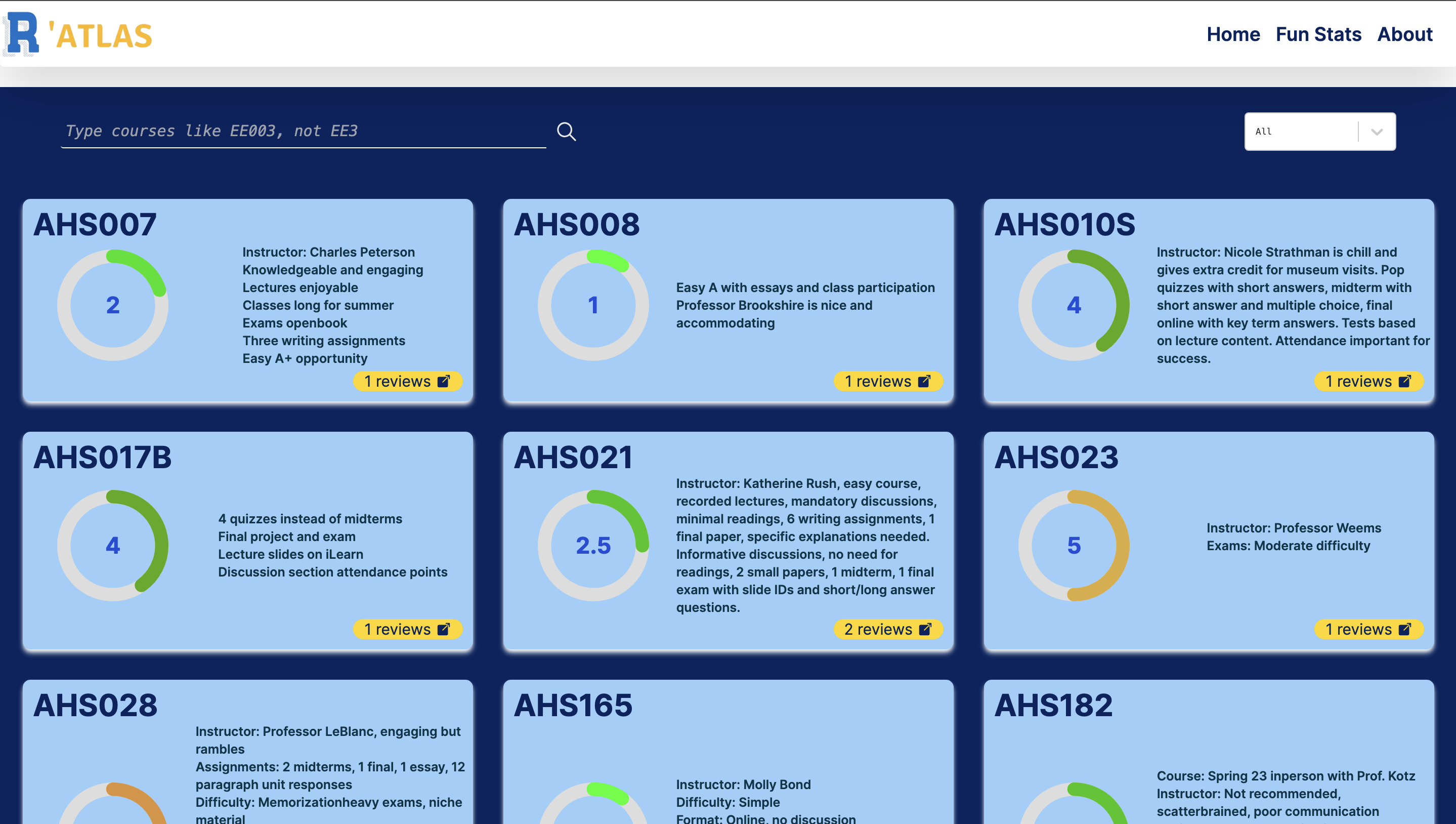
Task: Click the R'ATLAS logo
Action: click(78, 34)
